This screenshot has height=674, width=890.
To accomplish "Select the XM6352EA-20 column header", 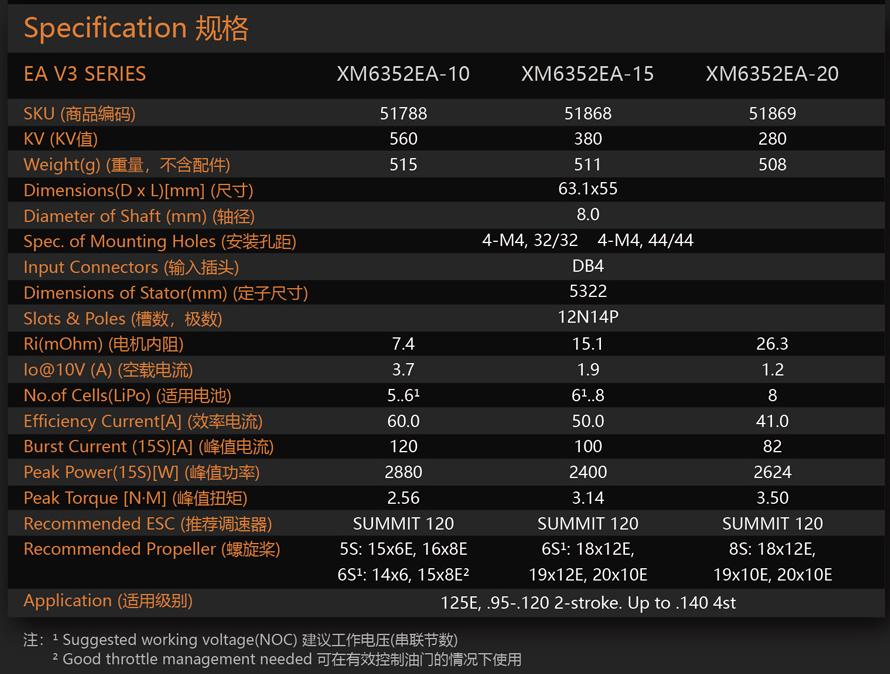I will click(x=772, y=74).
